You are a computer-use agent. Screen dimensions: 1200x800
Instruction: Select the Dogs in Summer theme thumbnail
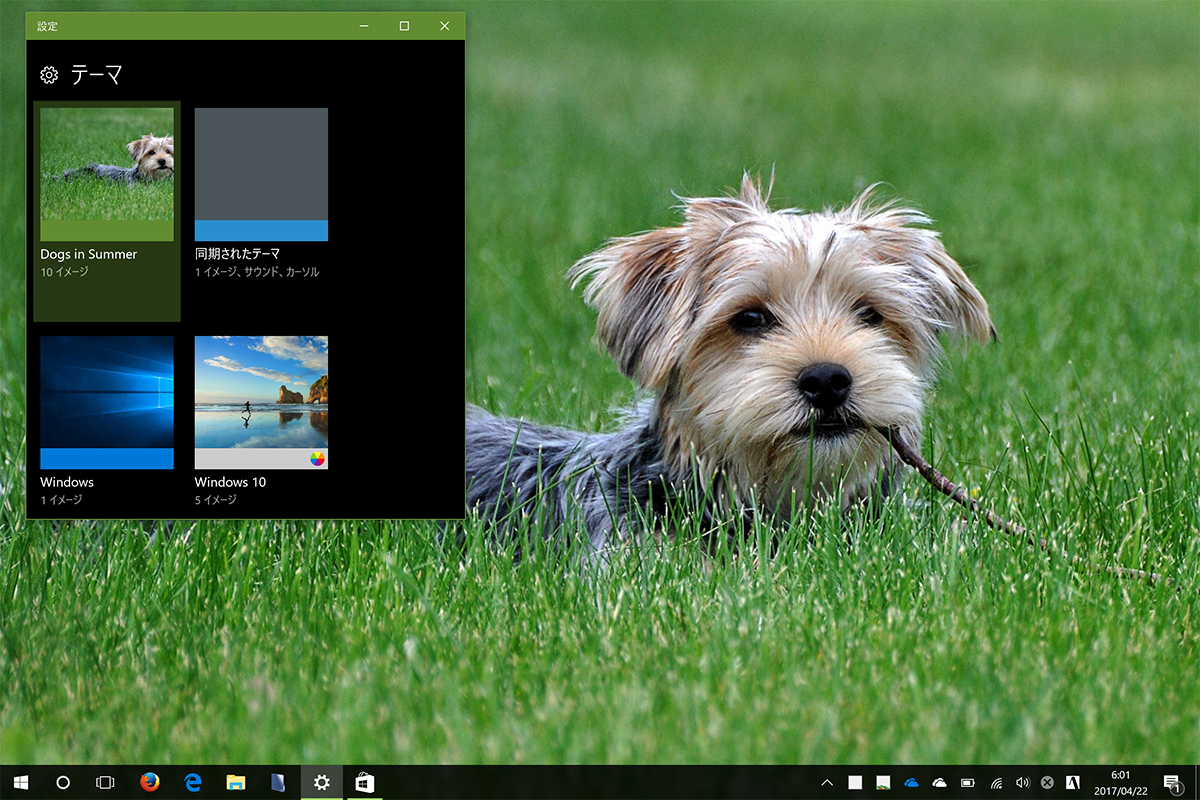pyautogui.click(x=107, y=174)
